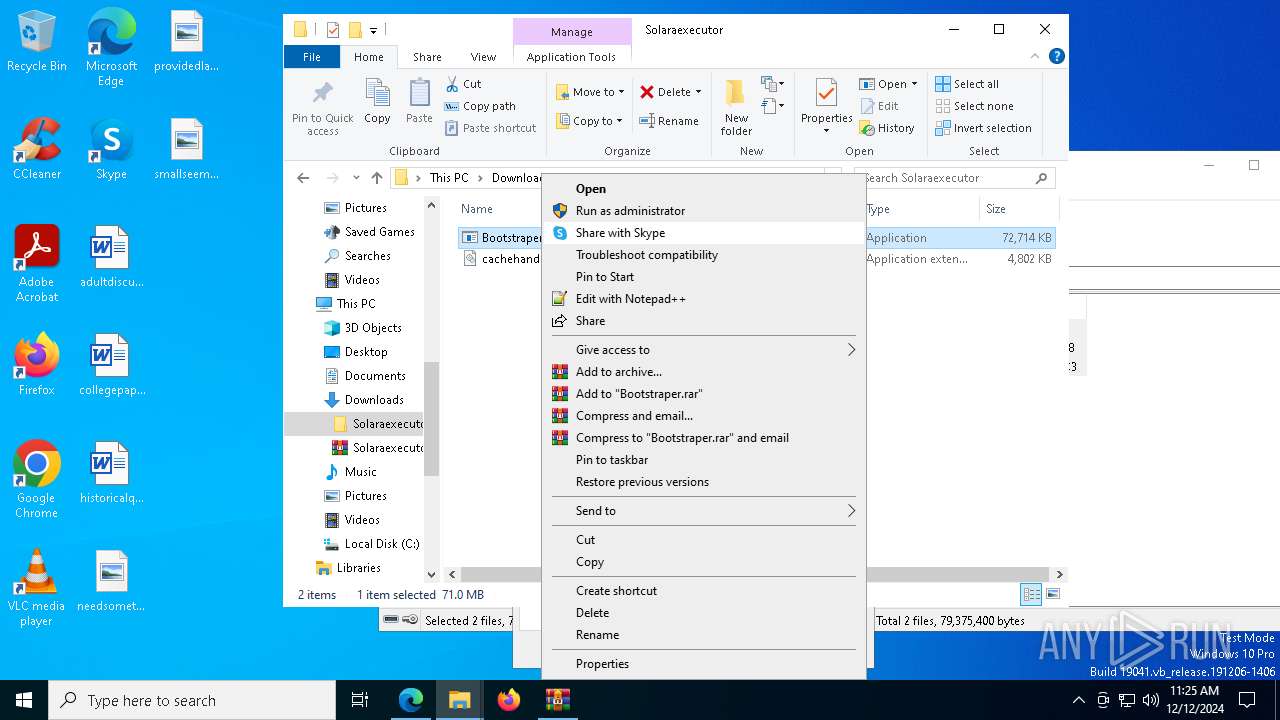Choose Properties in the context menu
Screen dimensions: 1280x720
point(704,664)
